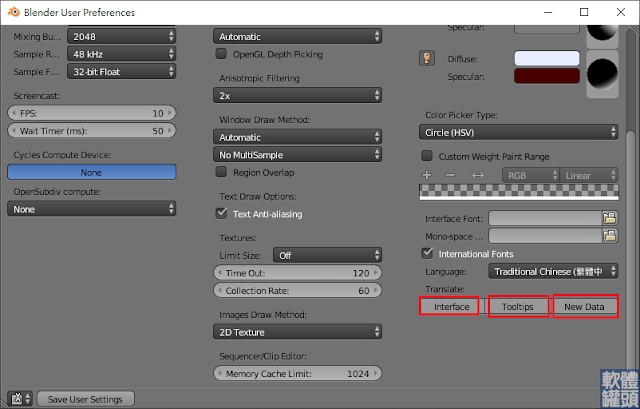This screenshot has width=640, height=409.
Task: Click the lamp icon beside Diffuse
Action: [x=427, y=58]
